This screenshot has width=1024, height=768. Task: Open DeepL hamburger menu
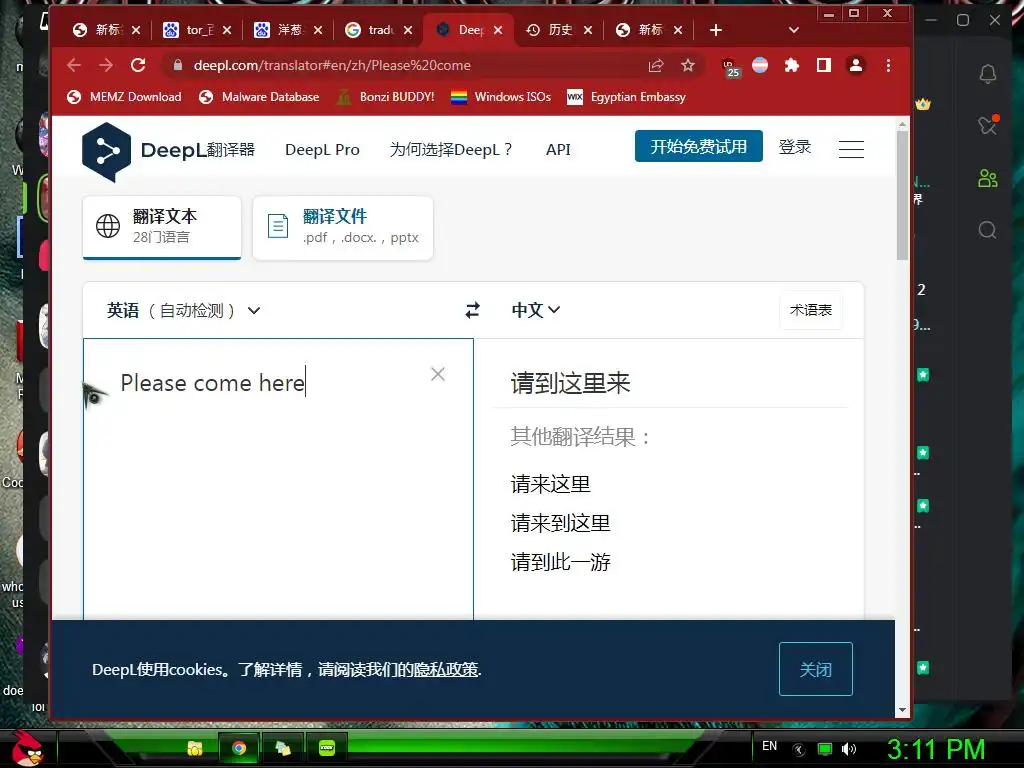point(851,150)
